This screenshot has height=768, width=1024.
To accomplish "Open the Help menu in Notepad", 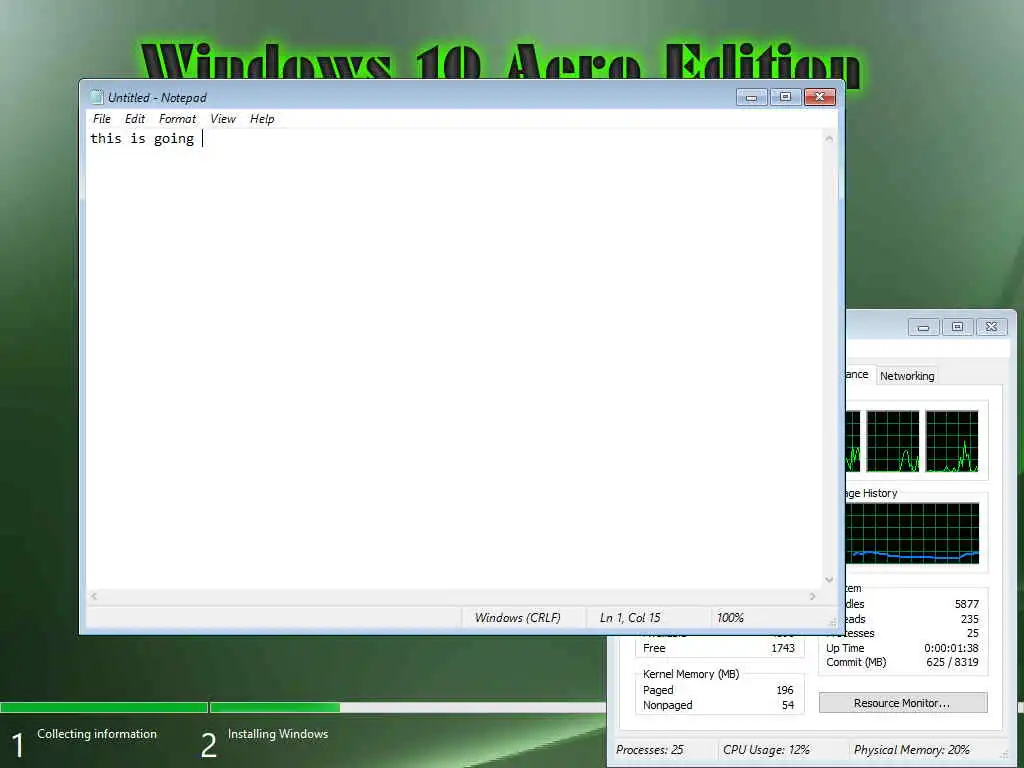I will [262, 119].
